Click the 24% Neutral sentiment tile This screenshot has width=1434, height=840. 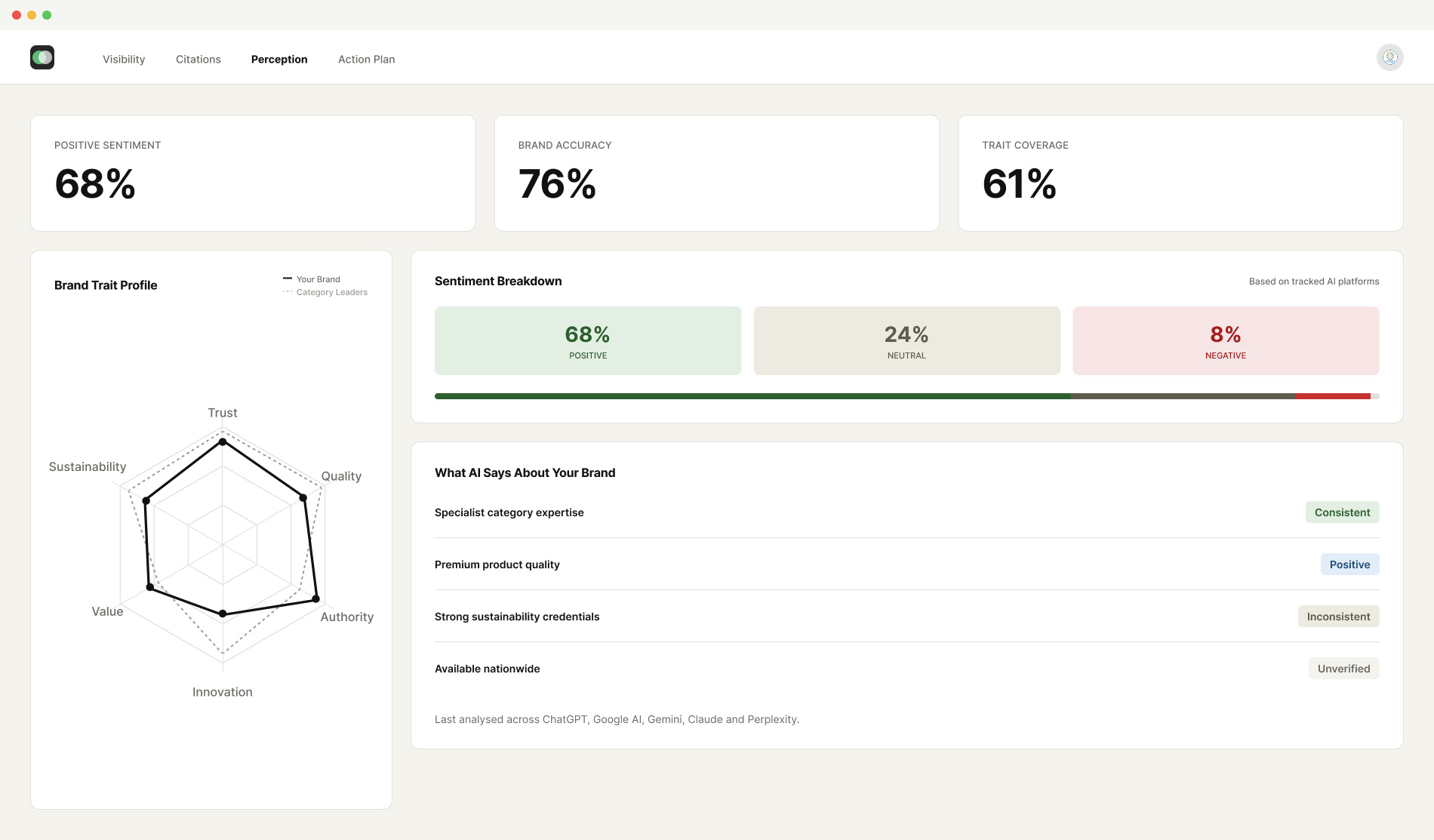[906, 340]
